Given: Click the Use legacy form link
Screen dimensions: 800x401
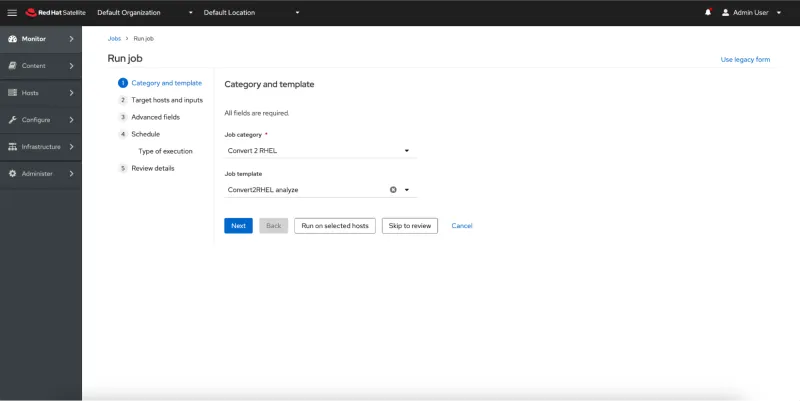Looking at the screenshot, I should 745,59.
